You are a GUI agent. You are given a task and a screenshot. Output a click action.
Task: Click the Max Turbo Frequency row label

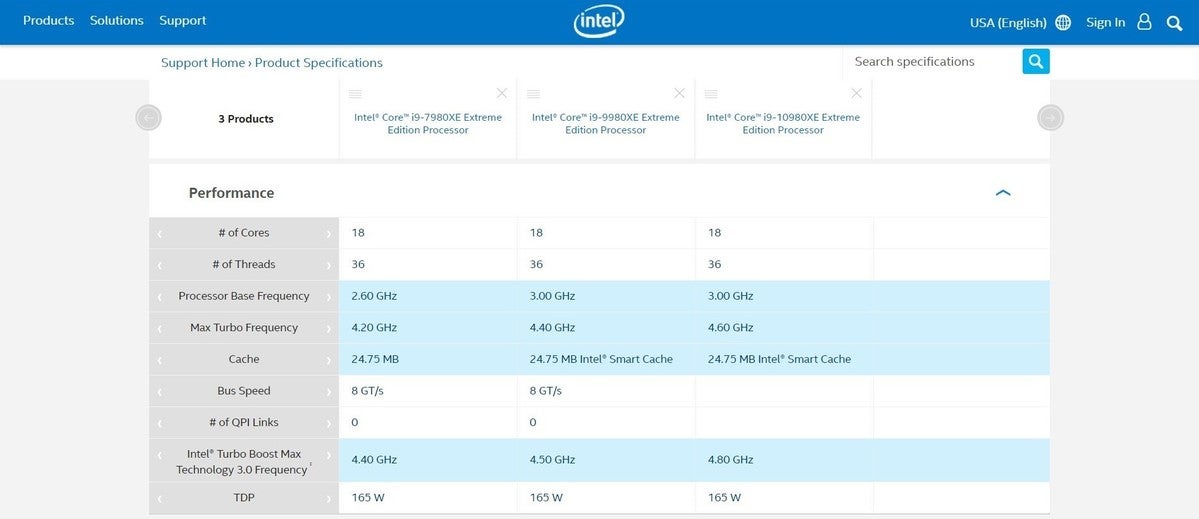coord(244,327)
